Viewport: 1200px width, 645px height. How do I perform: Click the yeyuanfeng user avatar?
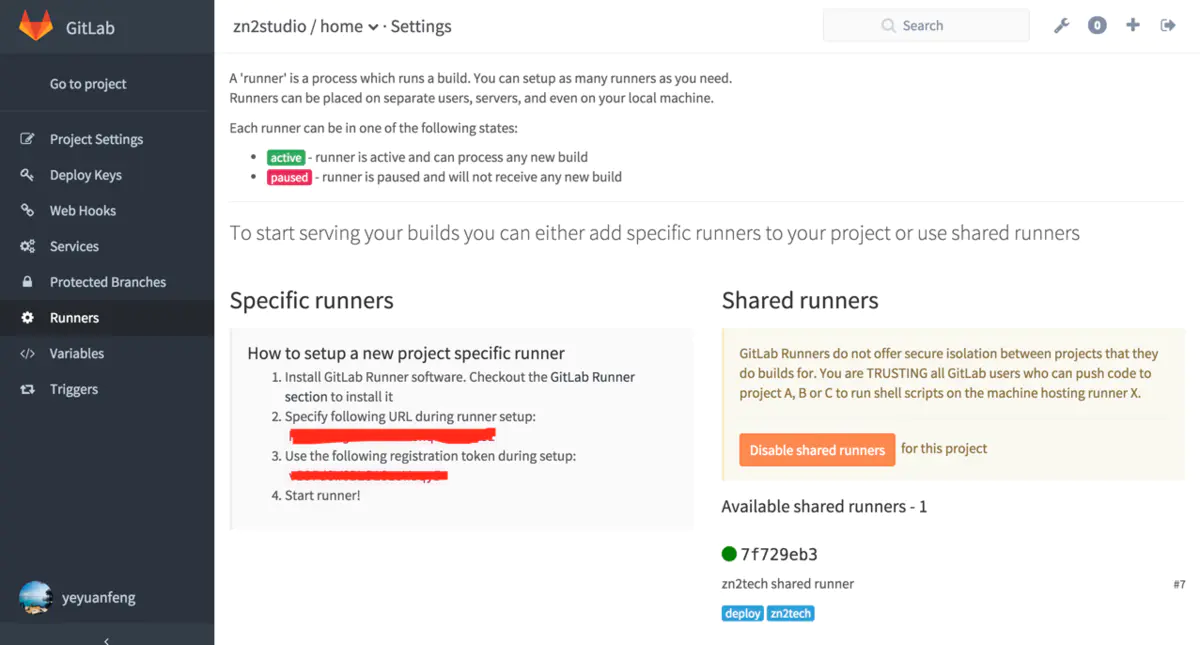tap(36, 598)
